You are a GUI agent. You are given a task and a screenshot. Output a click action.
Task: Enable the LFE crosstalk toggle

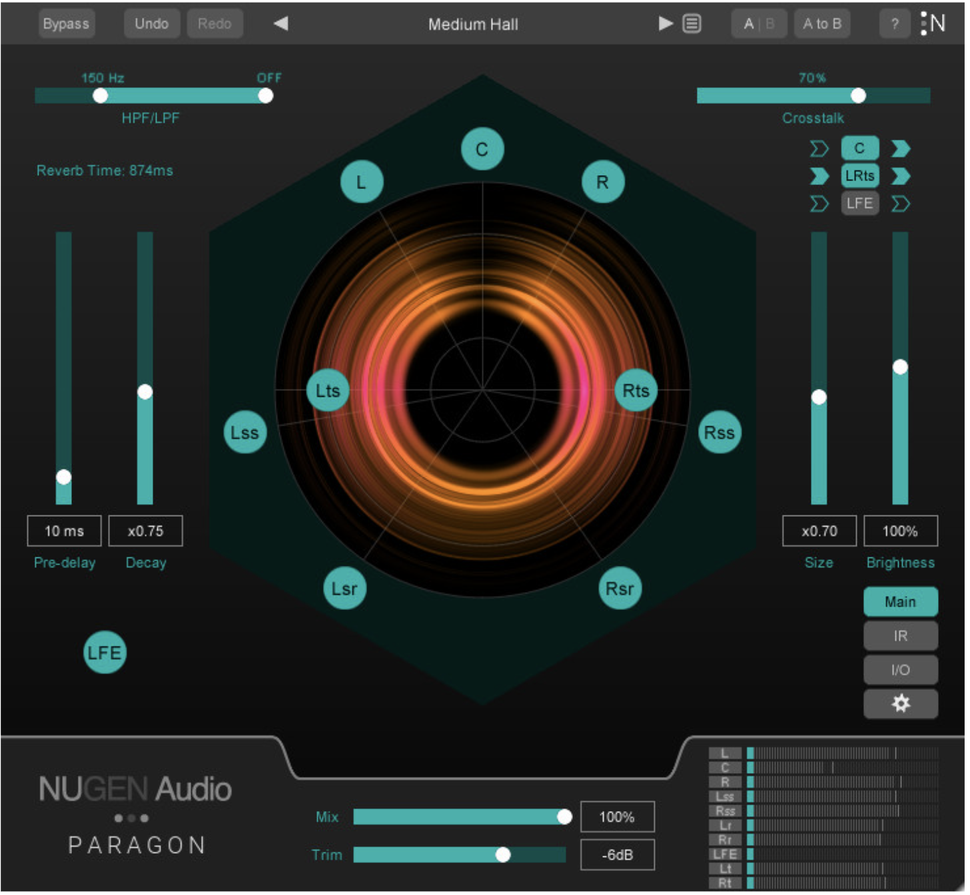coord(860,203)
